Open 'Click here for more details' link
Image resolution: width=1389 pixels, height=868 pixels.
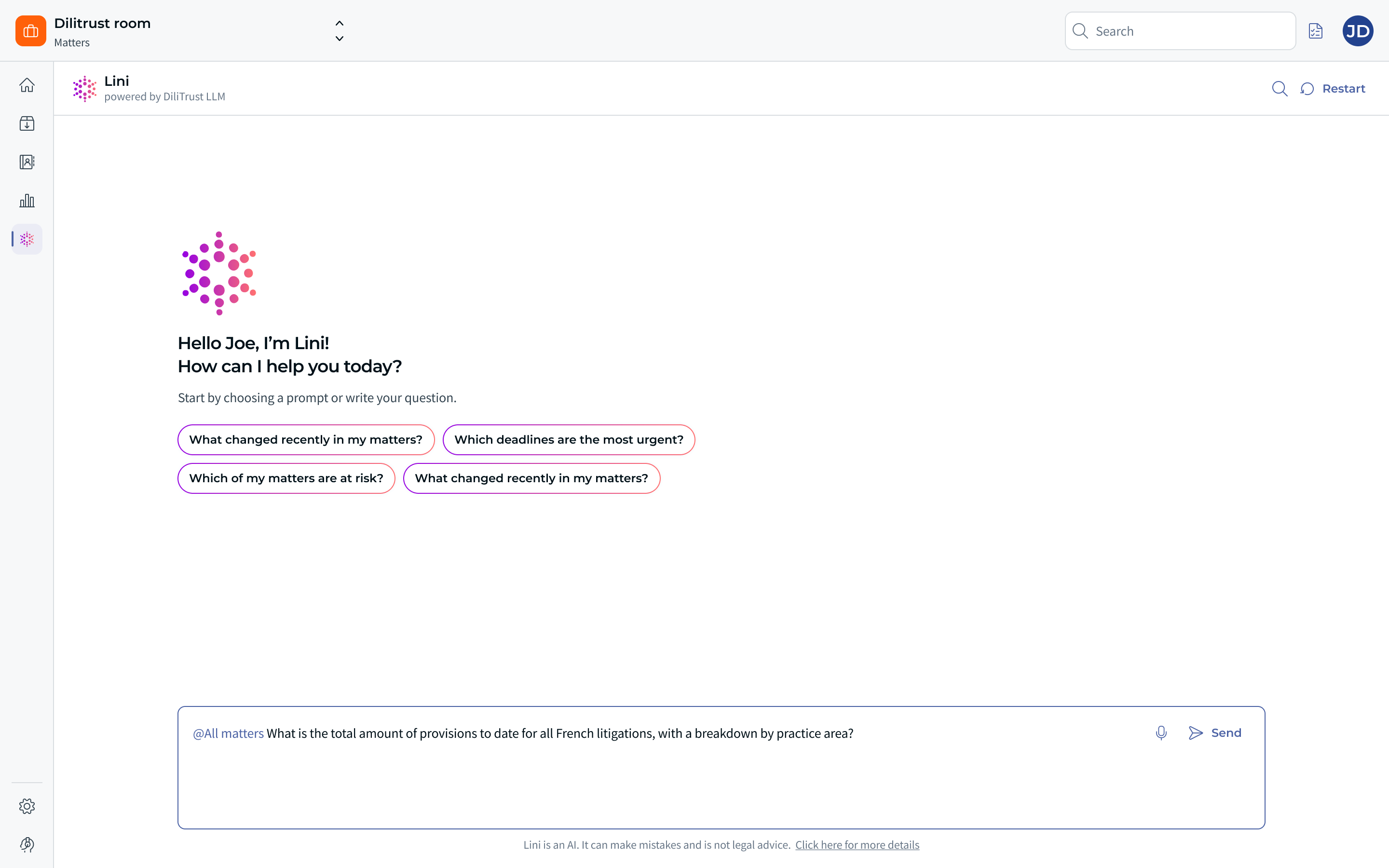point(857,844)
